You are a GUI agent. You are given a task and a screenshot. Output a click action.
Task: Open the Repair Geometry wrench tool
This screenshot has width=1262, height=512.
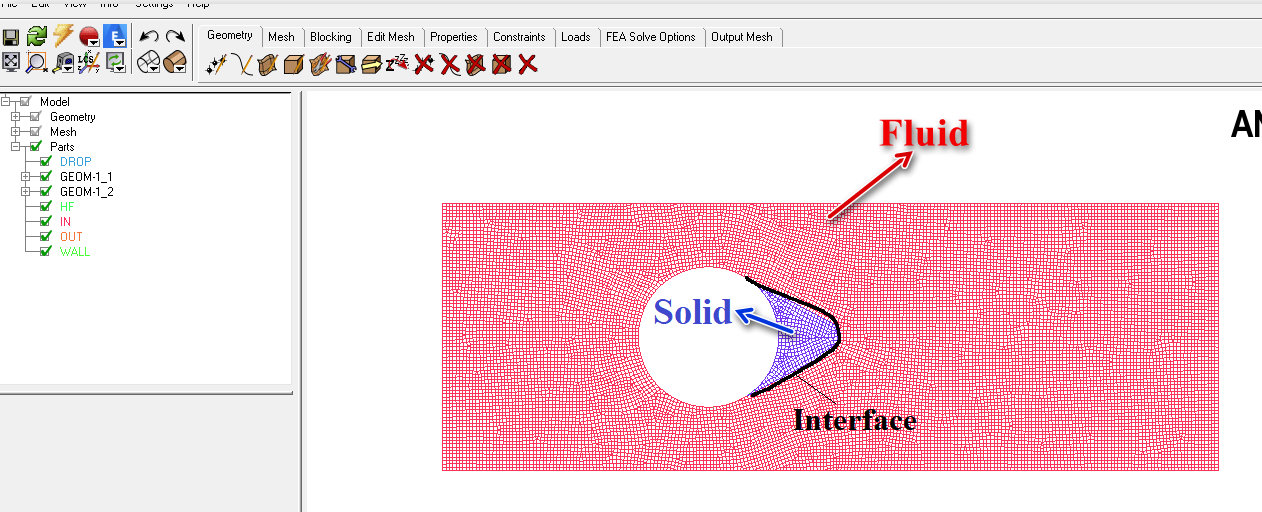coord(345,65)
